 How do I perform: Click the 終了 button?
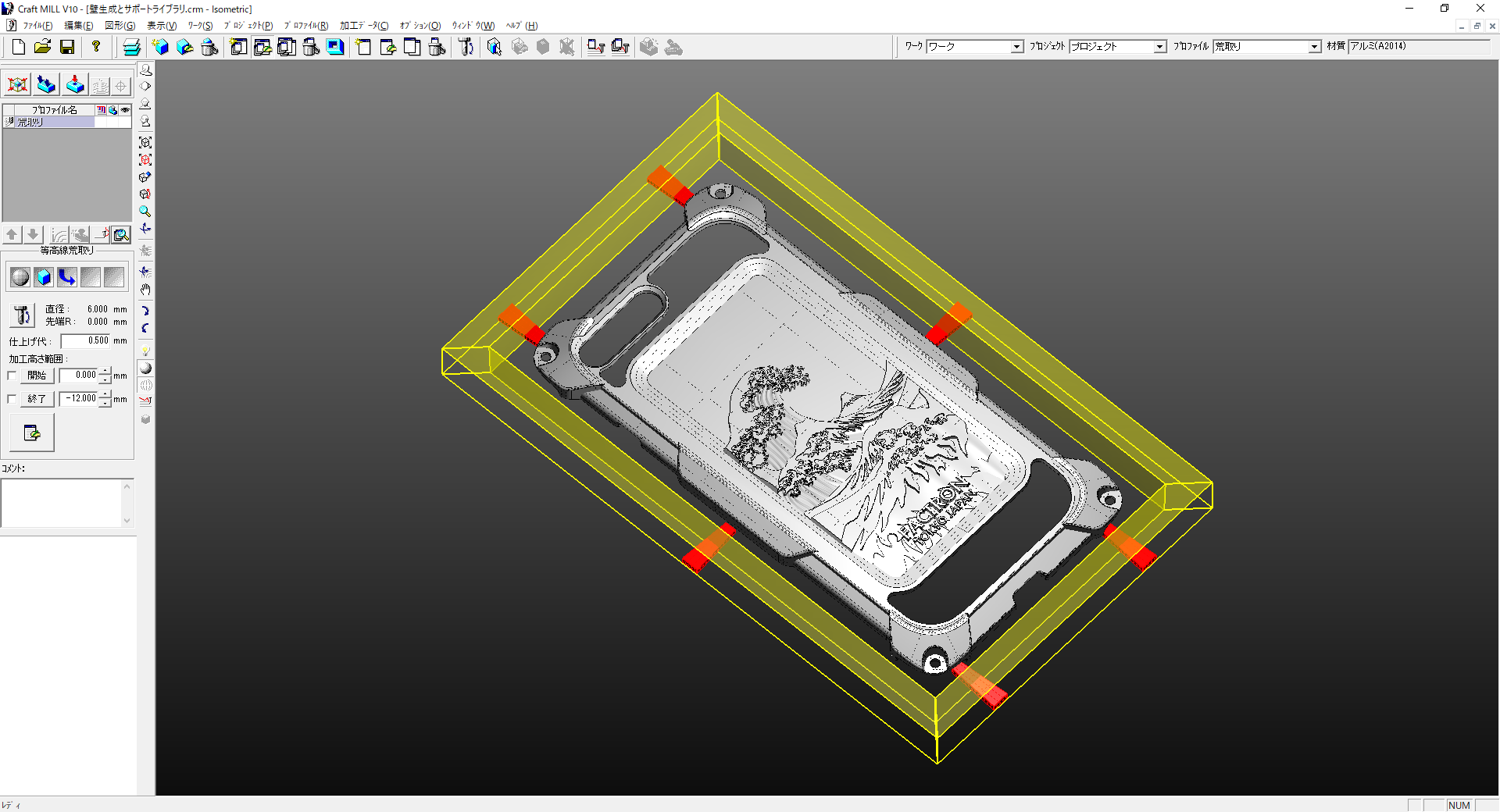point(37,399)
